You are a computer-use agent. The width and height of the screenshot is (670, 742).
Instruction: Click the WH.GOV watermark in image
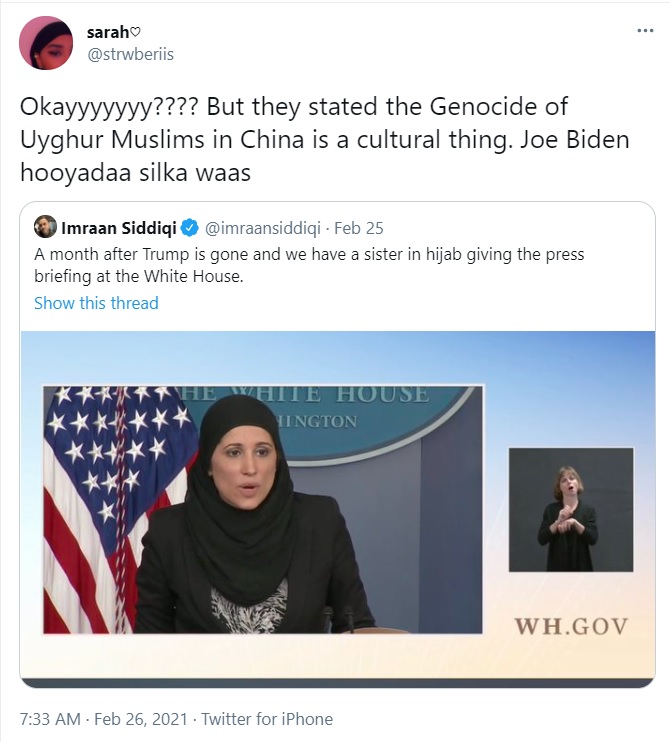click(571, 627)
